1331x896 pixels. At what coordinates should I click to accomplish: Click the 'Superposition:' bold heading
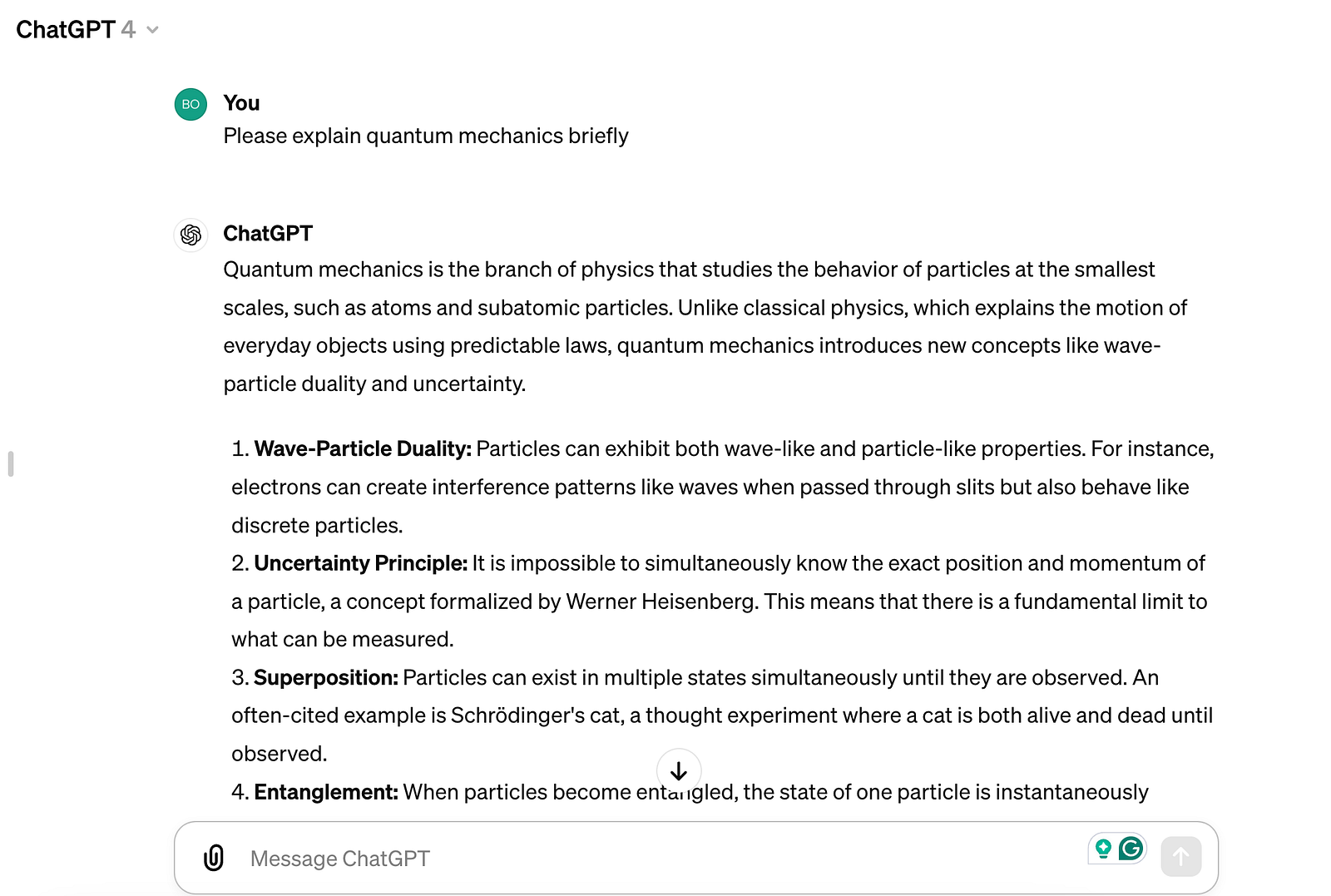pyautogui.click(x=326, y=678)
